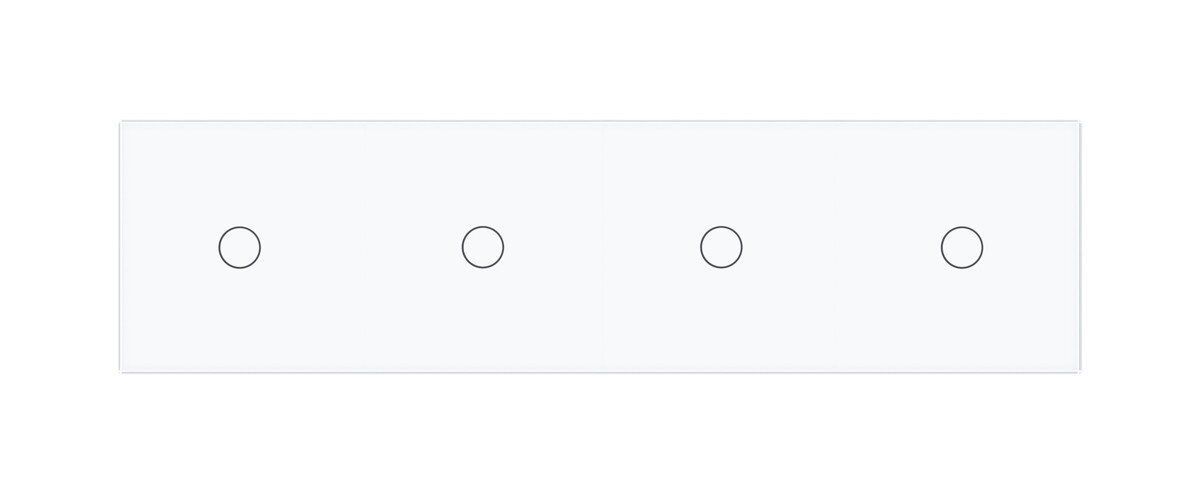The height and width of the screenshot is (494, 1200).
Task: Toggle the second touch circle from left
Action: (x=482, y=247)
